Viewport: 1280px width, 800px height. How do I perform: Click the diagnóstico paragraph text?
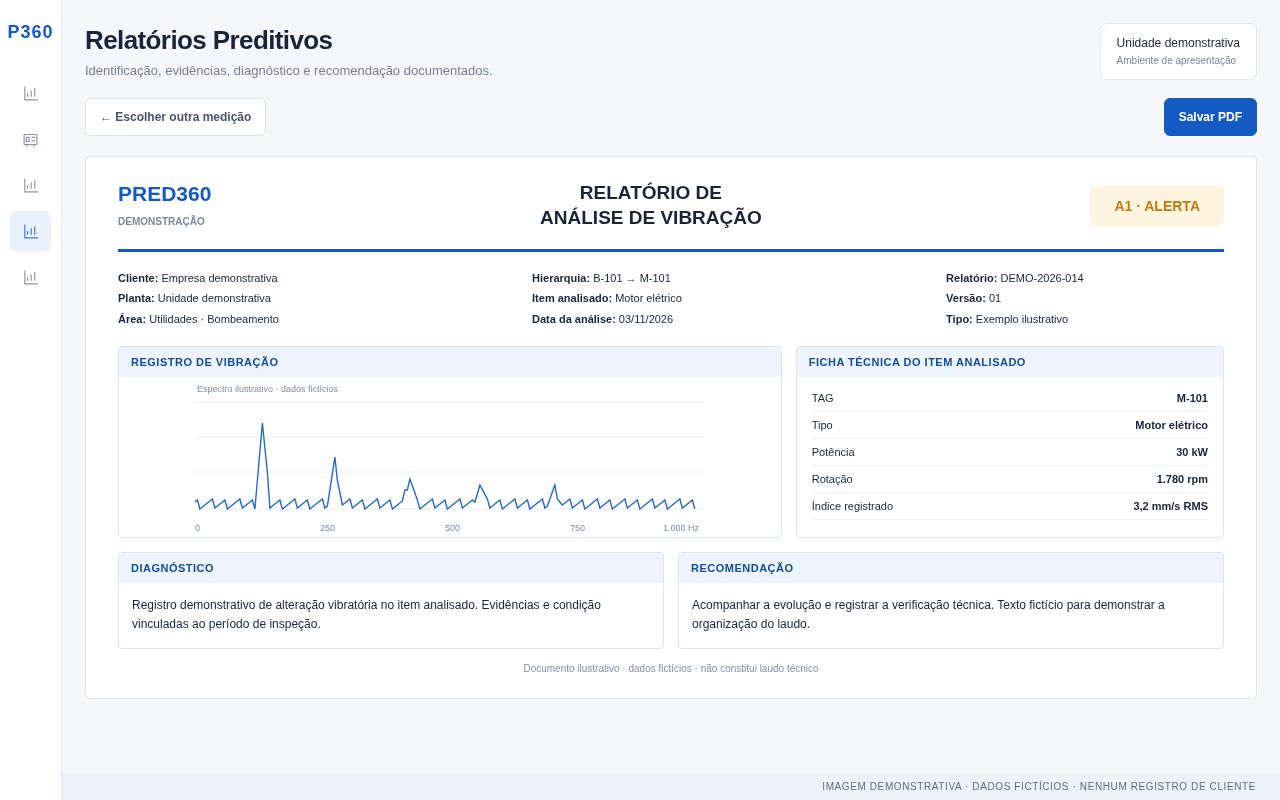[366, 614]
